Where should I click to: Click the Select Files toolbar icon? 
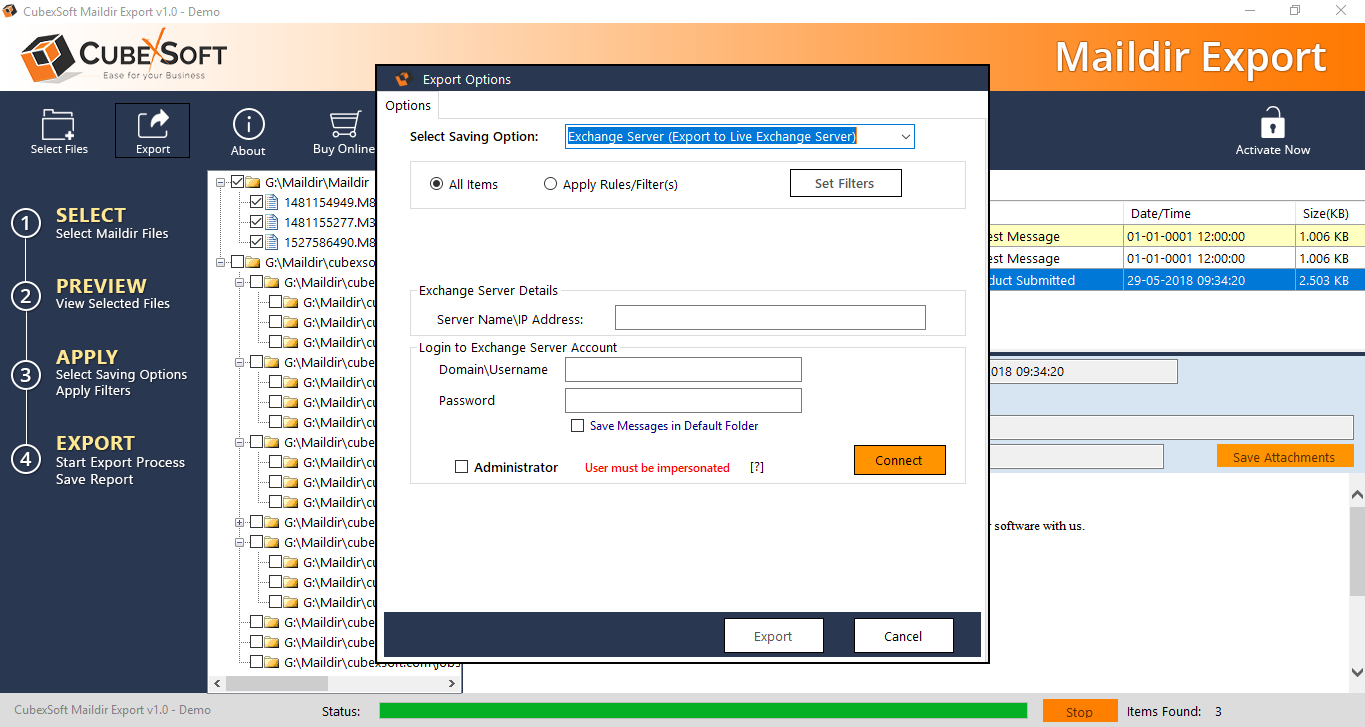click(x=58, y=125)
